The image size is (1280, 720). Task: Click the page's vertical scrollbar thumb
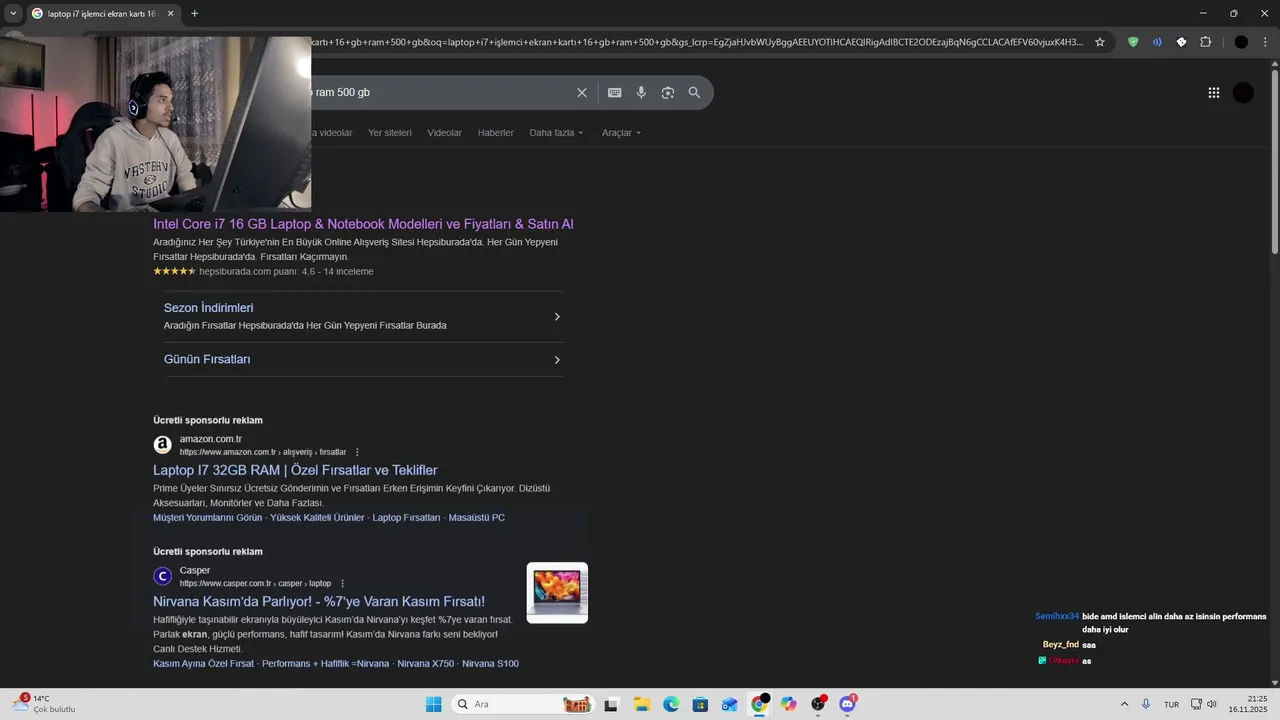tap(1274, 162)
